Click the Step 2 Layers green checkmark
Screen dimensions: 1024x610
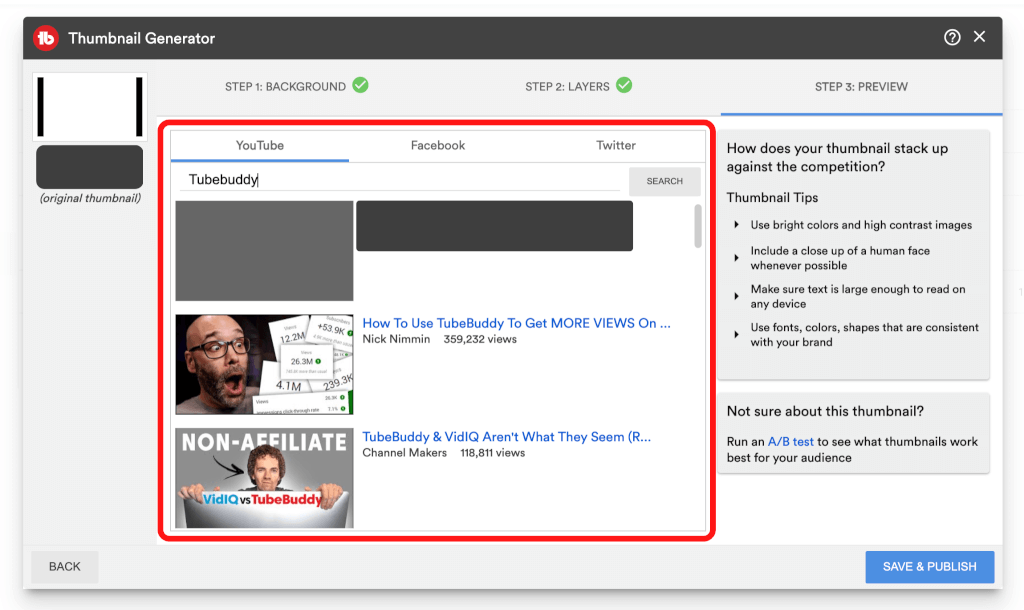(x=624, y=85)
